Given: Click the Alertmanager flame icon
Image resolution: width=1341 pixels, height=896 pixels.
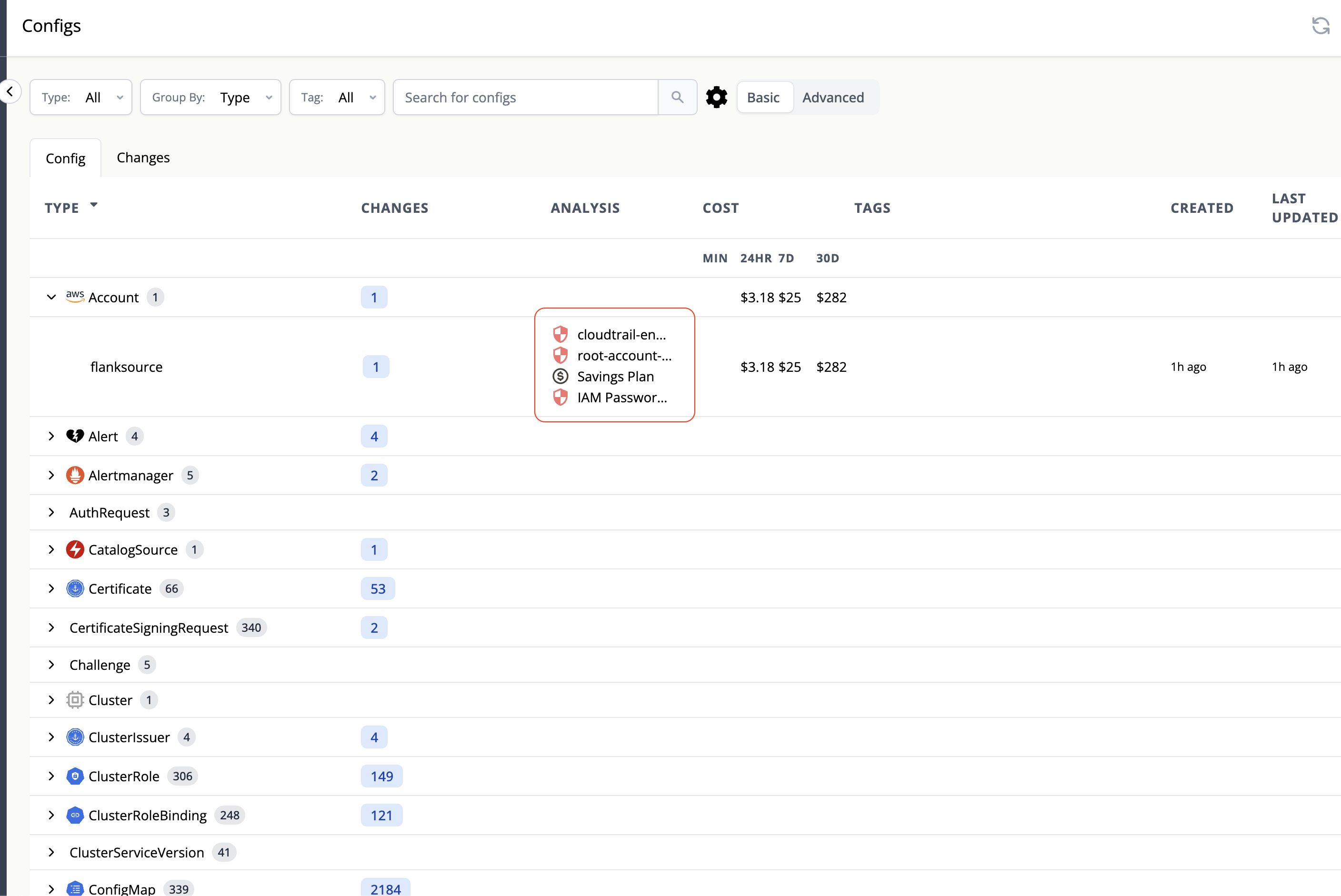Looking at the screenshot, I should (75, 475).
